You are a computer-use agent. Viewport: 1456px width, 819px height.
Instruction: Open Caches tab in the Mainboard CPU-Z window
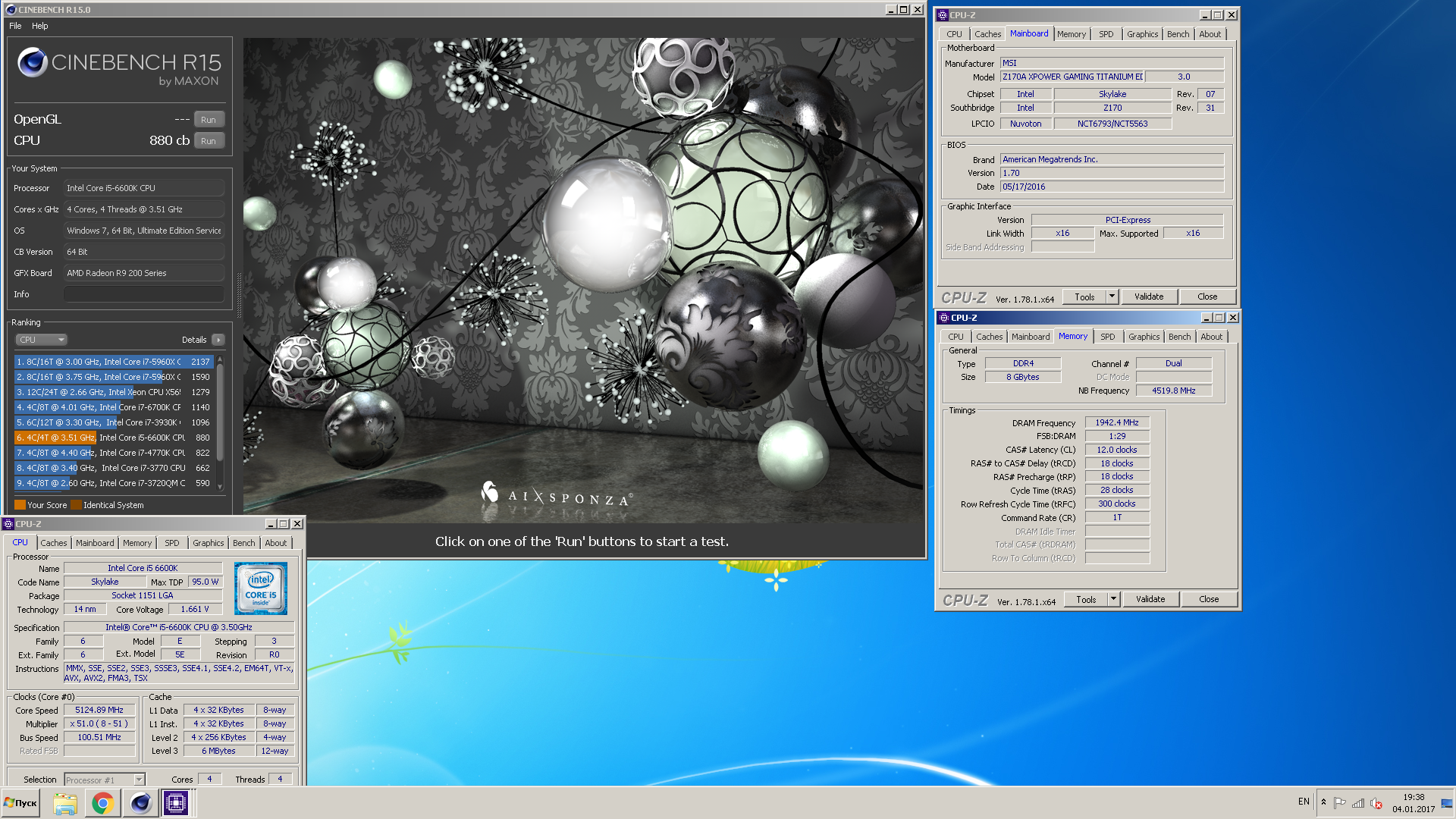pos(987,34)
